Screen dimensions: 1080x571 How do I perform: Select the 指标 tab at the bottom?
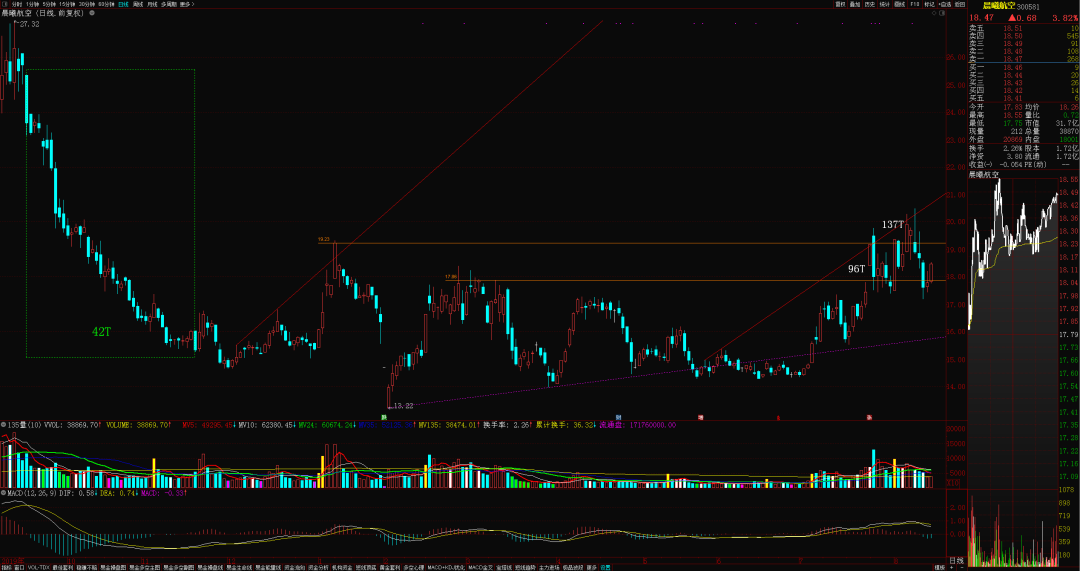pyautogui.click(x=6, y=568)
